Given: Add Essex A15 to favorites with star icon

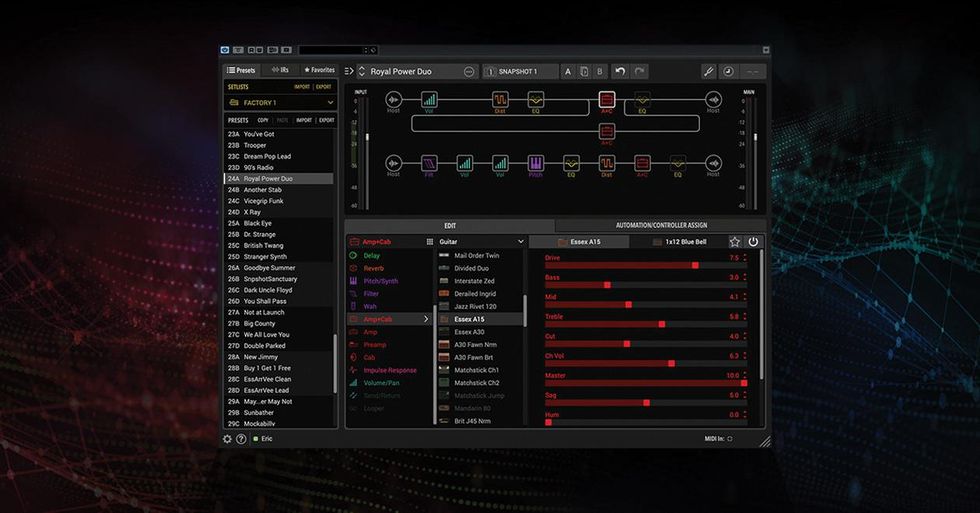Looking at the screenshot, I should (735, 241).
